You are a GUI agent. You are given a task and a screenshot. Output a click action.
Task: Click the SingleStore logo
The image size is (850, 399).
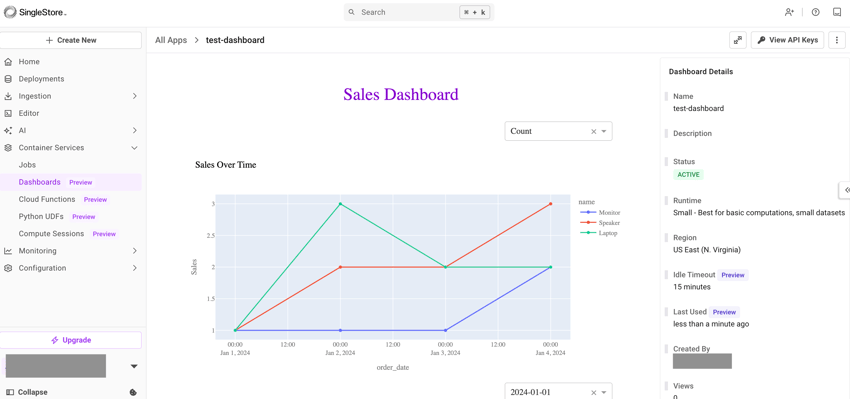[35, 12]
